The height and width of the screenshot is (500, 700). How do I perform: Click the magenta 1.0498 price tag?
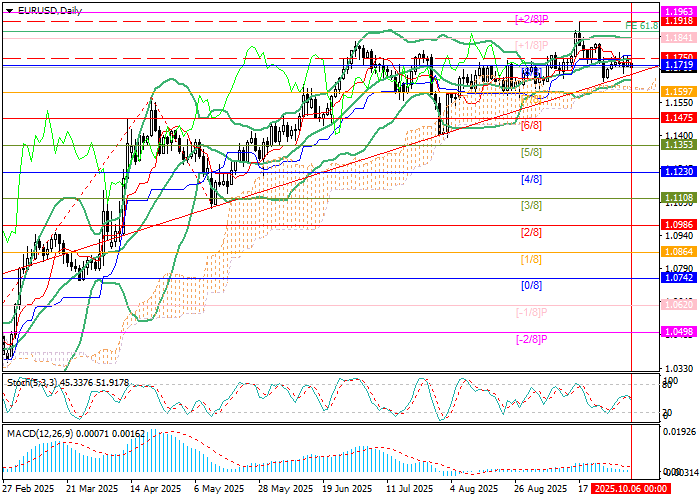pos(680,332)
